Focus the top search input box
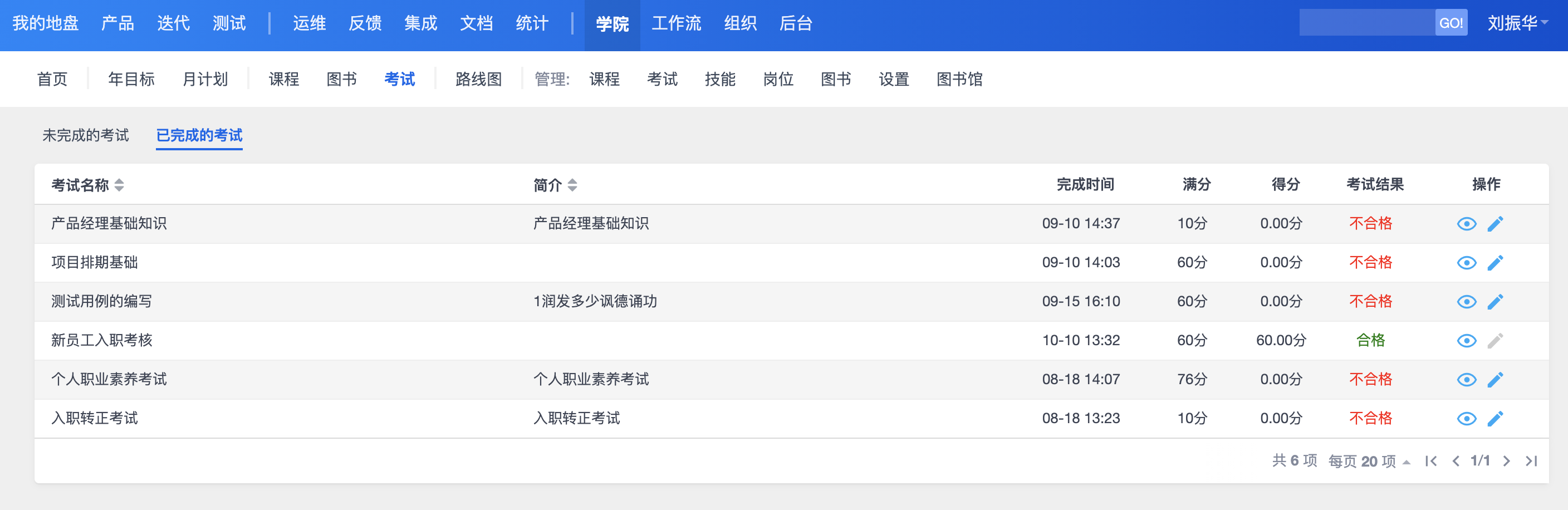 [1366, 23]
